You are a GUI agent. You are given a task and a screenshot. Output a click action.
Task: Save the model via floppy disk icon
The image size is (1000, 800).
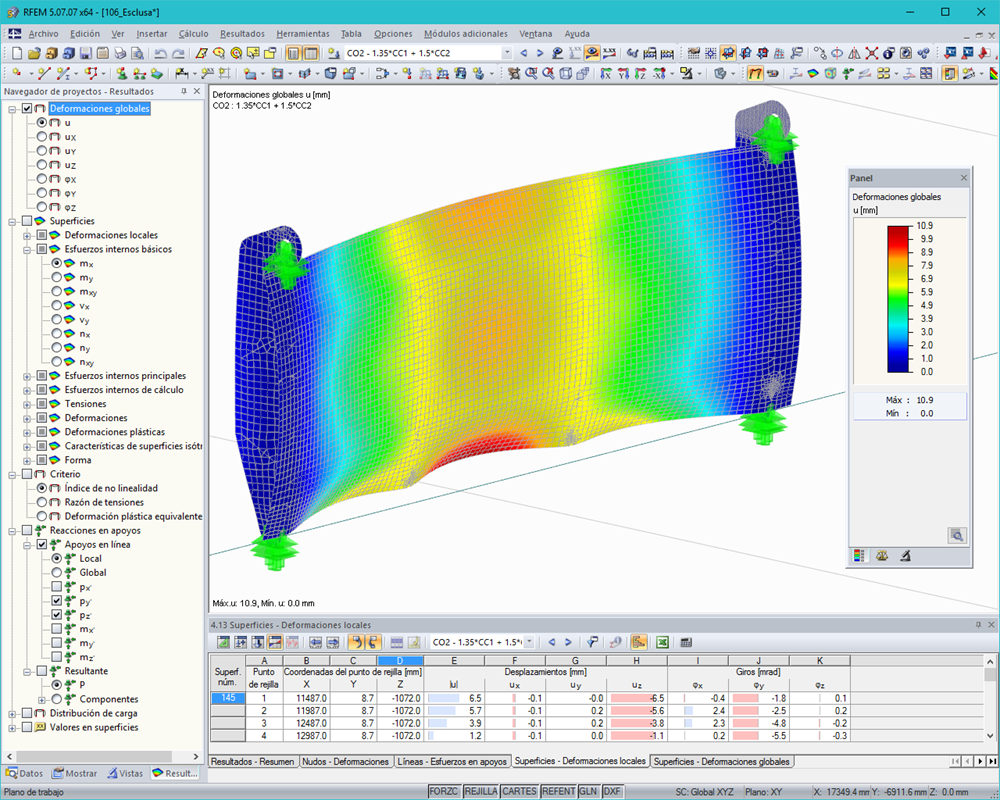(x=85, y=53)
